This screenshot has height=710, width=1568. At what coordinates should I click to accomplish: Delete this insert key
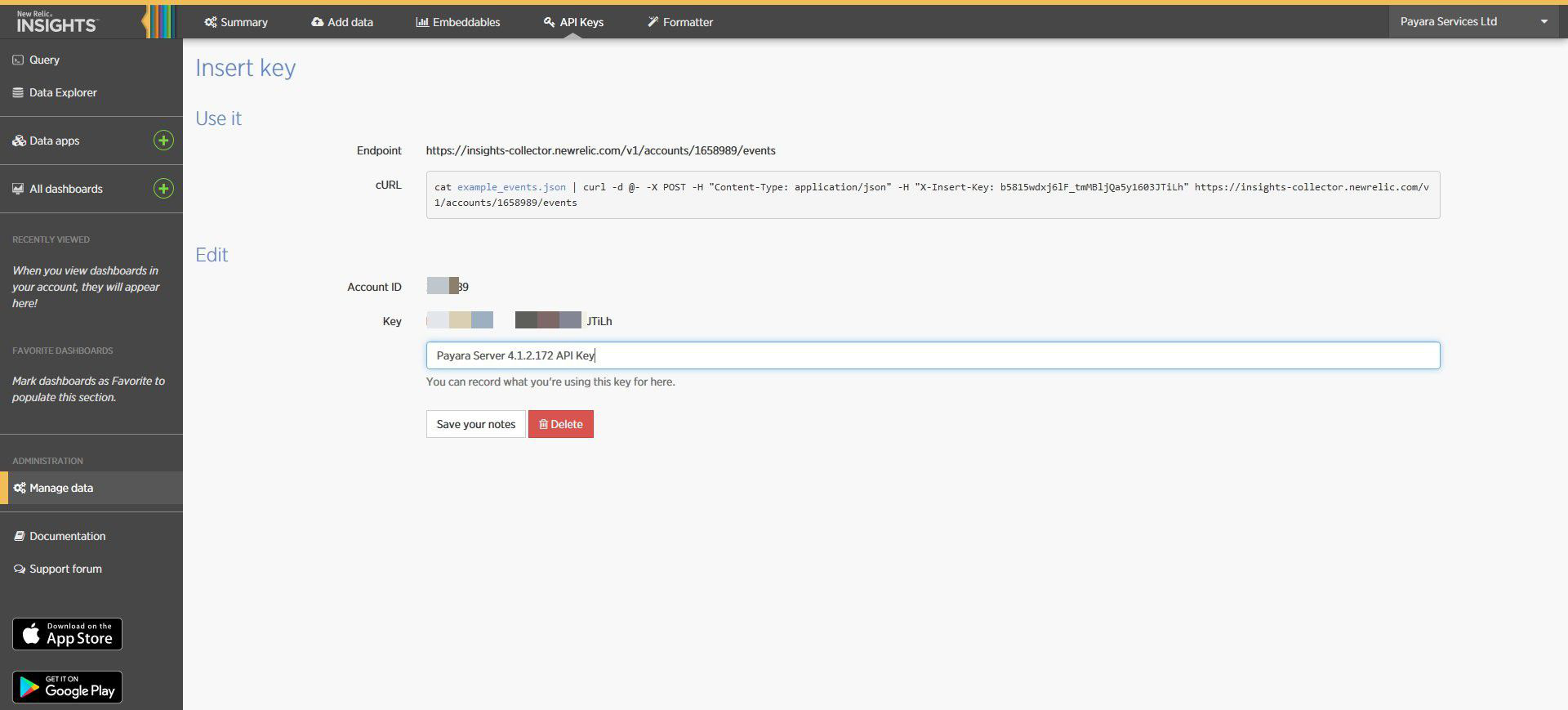pos(561,424)
